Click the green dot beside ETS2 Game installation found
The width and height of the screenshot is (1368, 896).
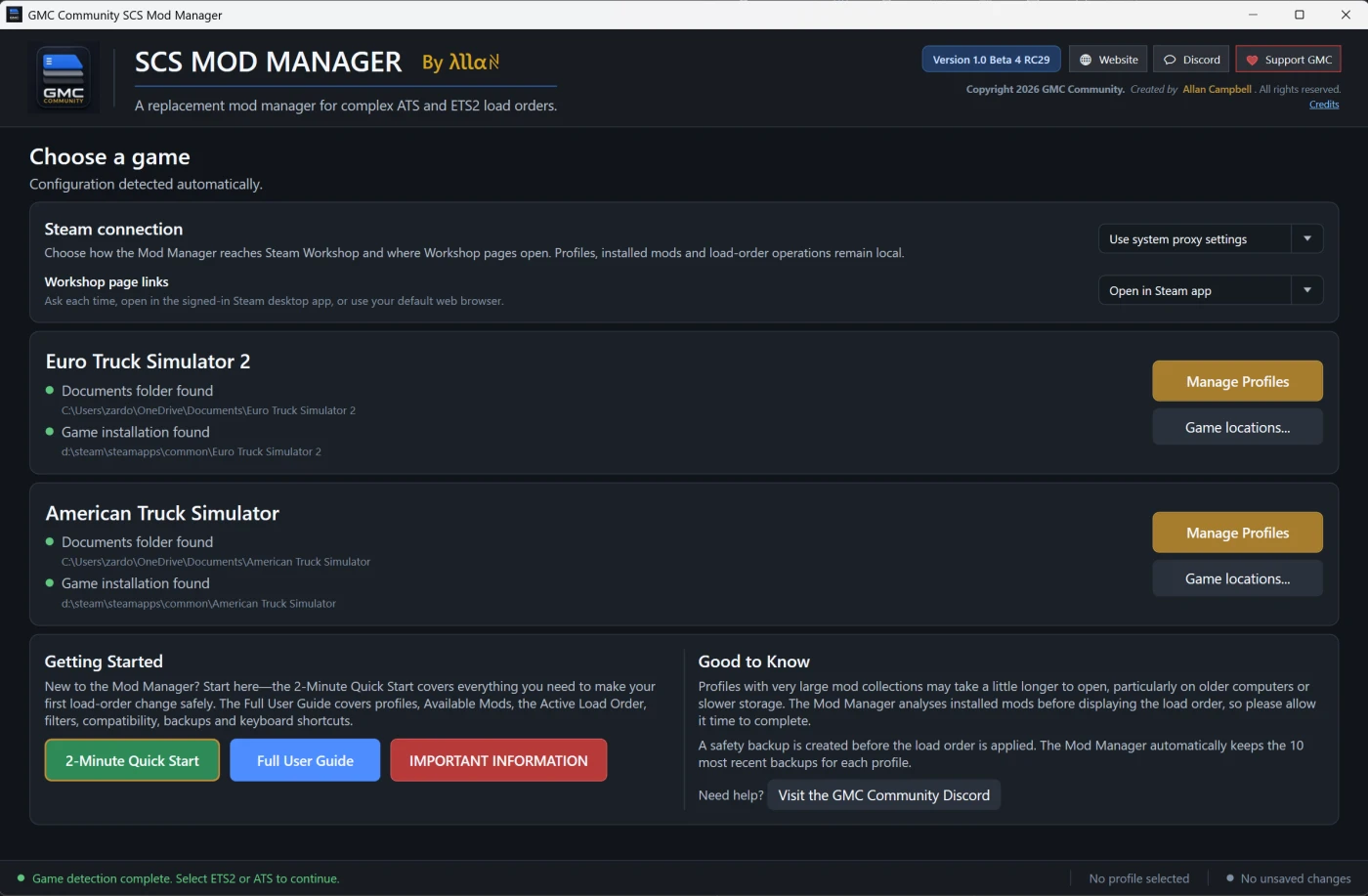[x=50, y=431]
